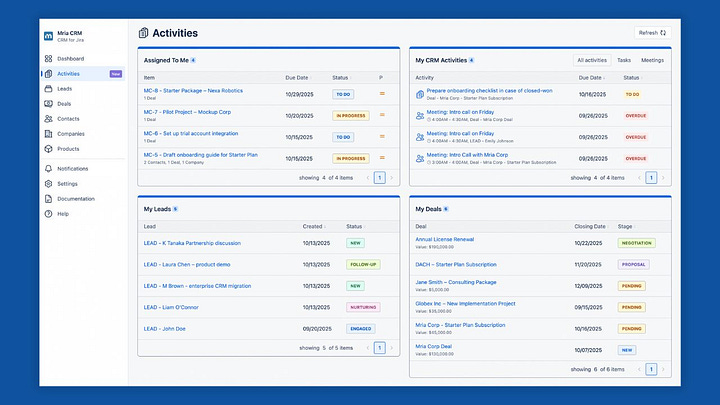Screen dimensions: 720x405
Task: Click page 1 in My Leads pagination
Action: coord(379,348)
